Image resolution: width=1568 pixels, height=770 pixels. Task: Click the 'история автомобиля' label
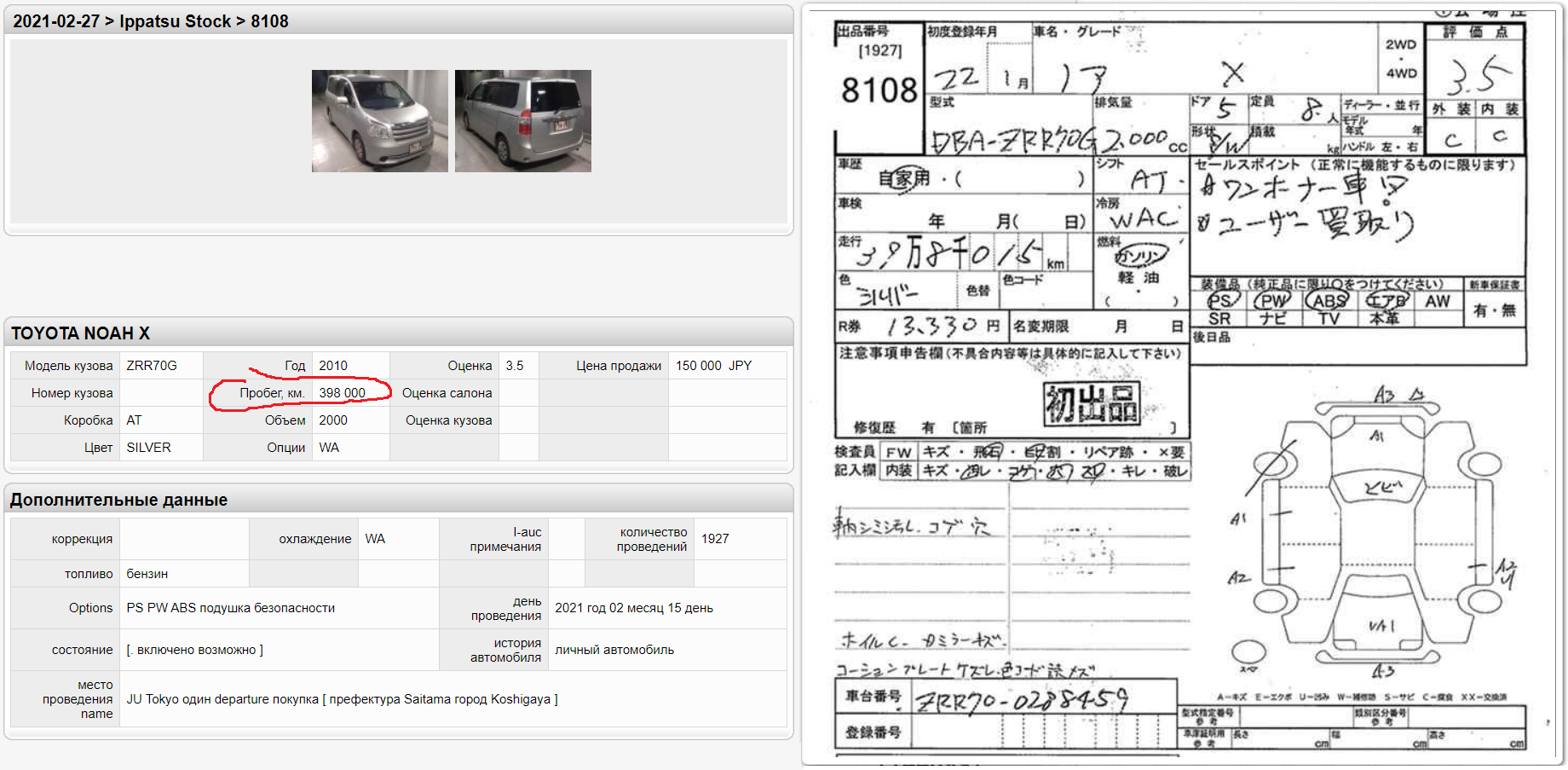[505, 650]
